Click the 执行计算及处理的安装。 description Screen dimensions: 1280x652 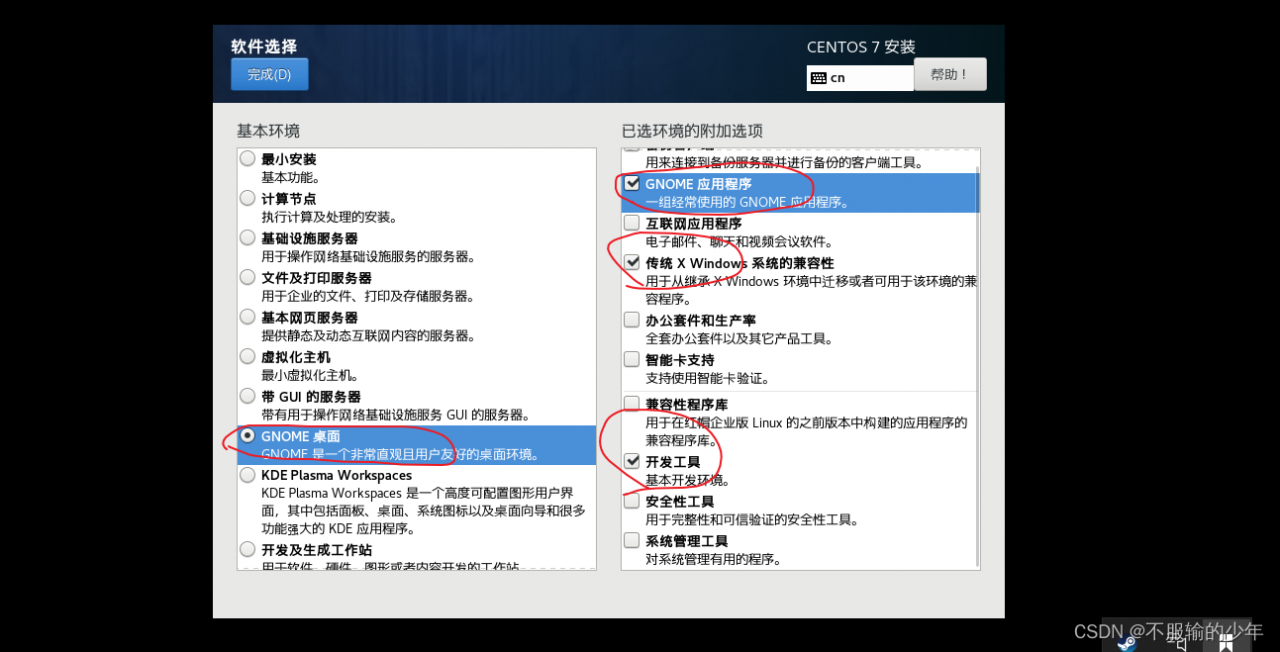[x=329, y=217]
